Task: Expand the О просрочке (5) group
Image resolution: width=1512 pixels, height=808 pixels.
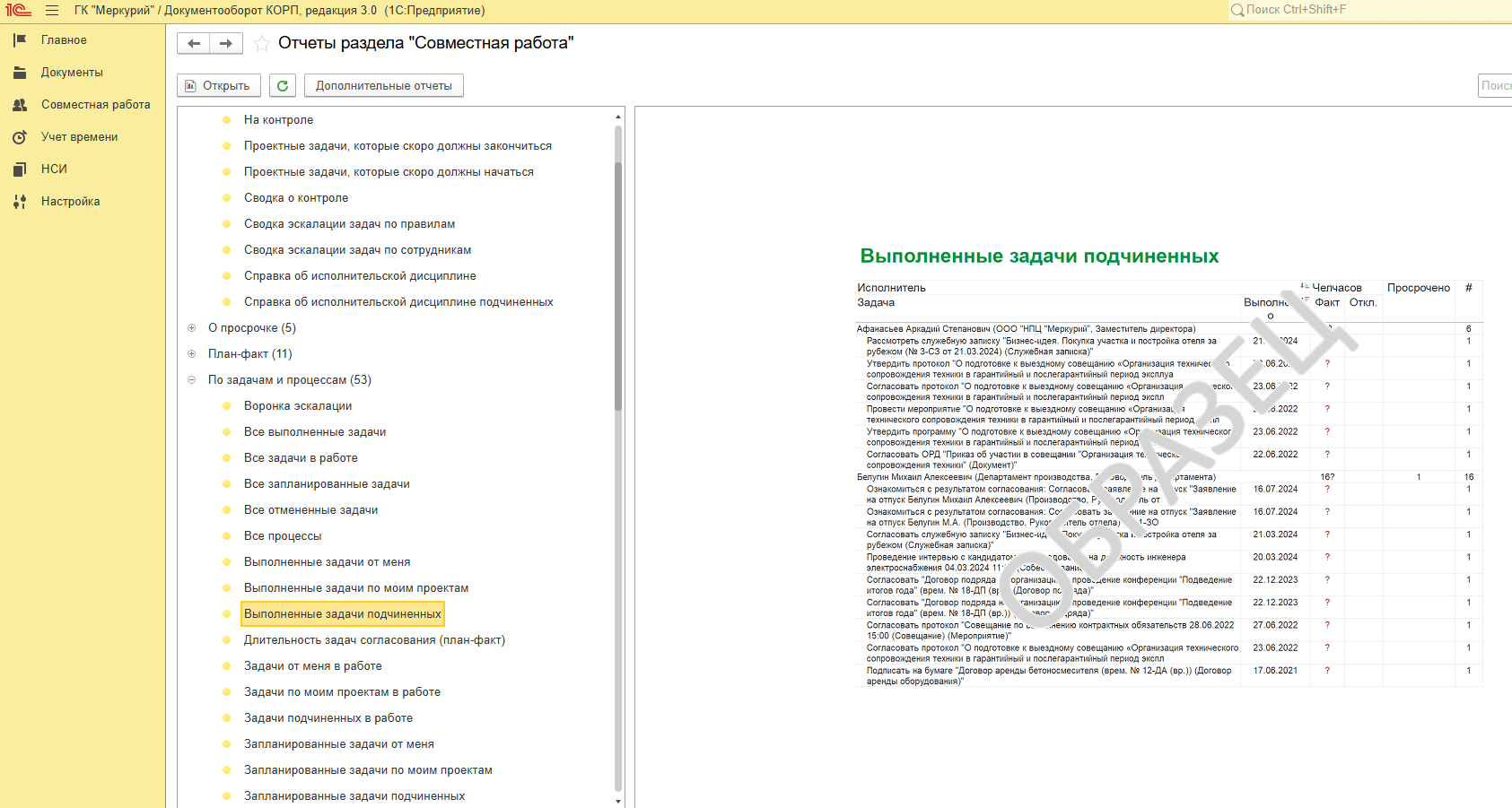Action: point(191,328)
